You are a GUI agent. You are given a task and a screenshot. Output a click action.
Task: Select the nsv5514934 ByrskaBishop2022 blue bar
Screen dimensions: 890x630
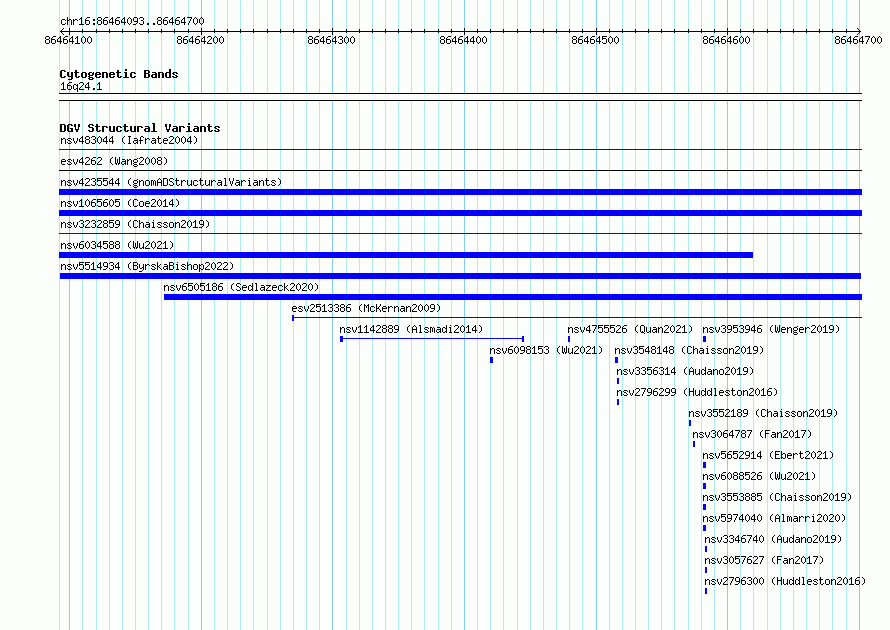click(460, 276)
